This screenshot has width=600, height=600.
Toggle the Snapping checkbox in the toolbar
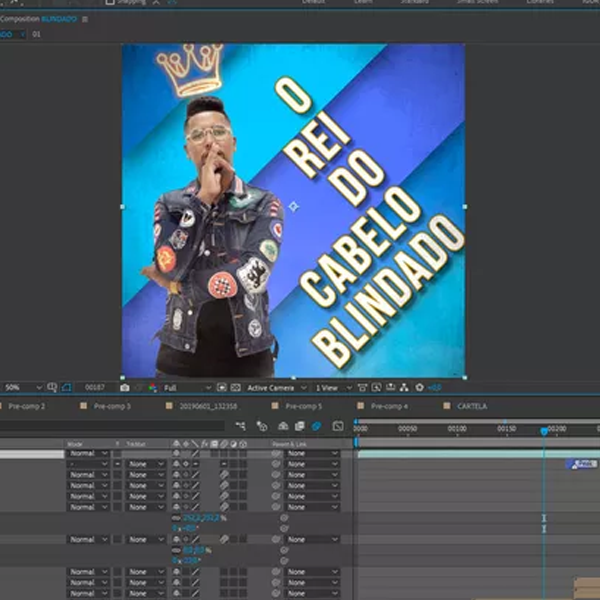pyautogui.click(x=110, y=2)
